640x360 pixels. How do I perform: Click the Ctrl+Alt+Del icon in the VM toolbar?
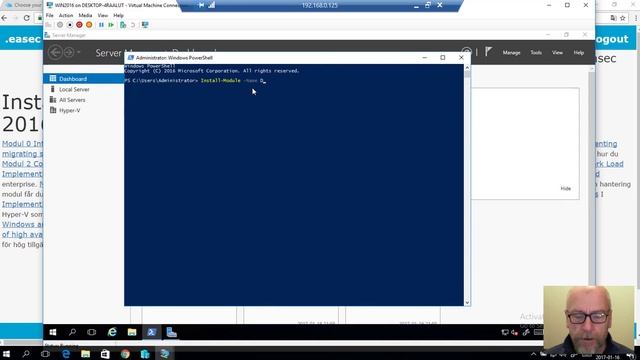coord(49,25)
